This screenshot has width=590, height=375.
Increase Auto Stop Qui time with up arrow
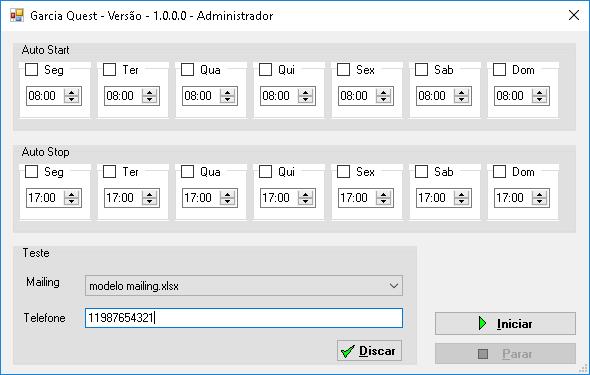point(306,194)
